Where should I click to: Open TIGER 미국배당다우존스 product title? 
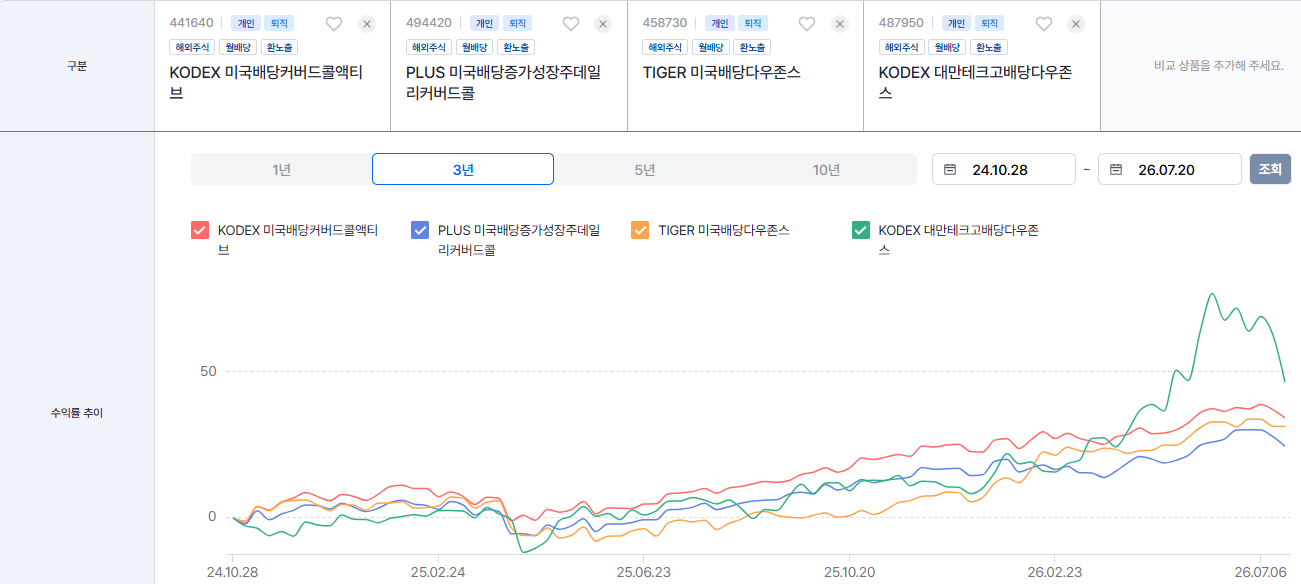coord(721,72)
